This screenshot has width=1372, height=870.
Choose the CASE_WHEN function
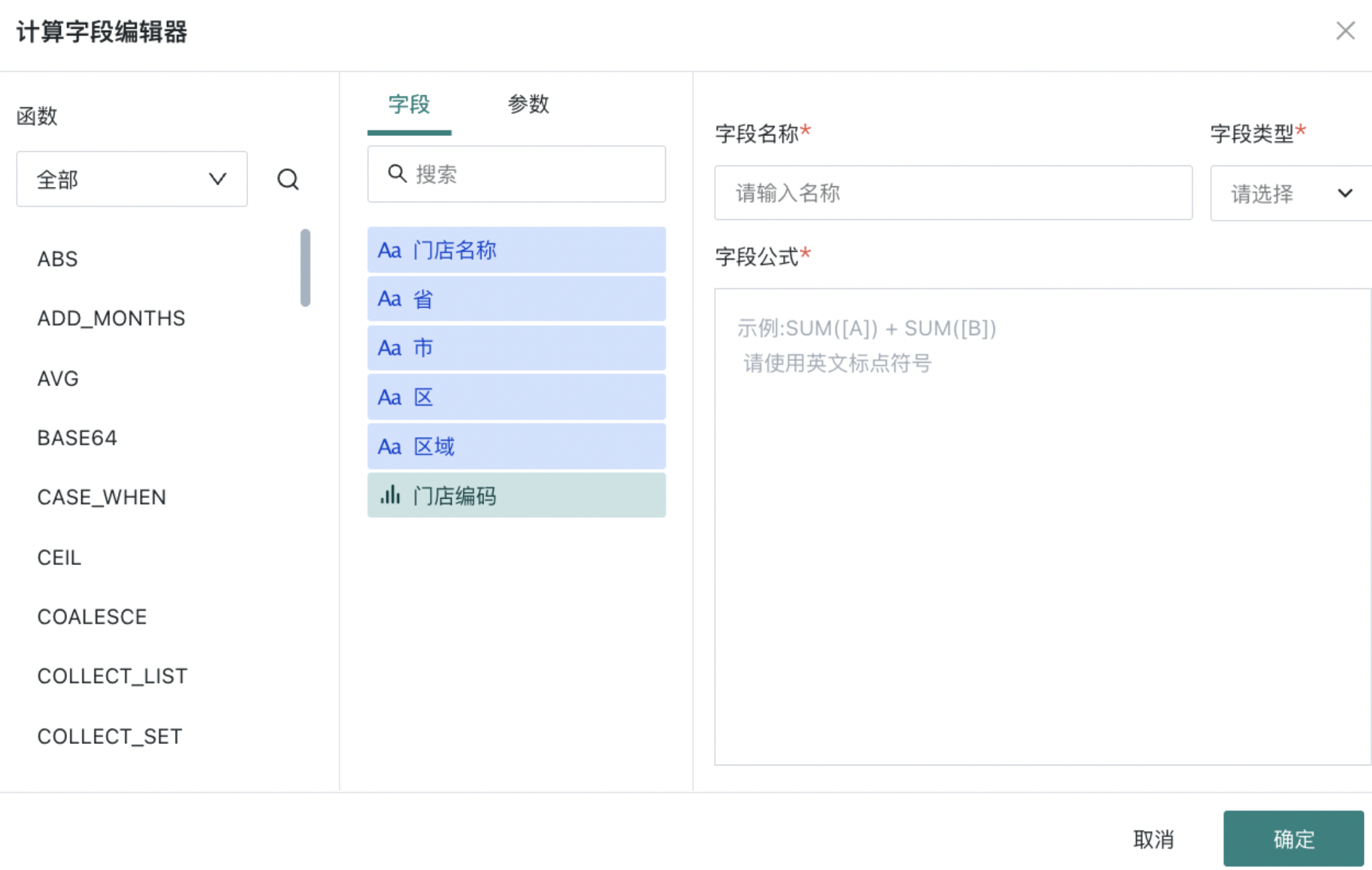[101, 497]
